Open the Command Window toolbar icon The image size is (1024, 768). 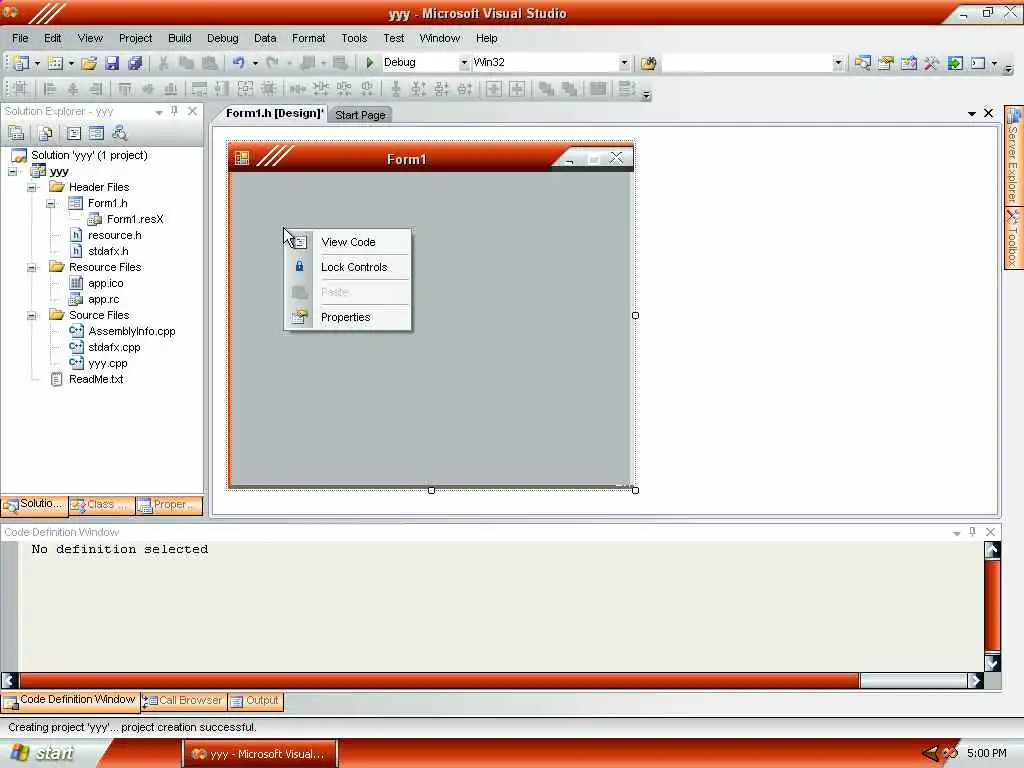pos(978,63)
